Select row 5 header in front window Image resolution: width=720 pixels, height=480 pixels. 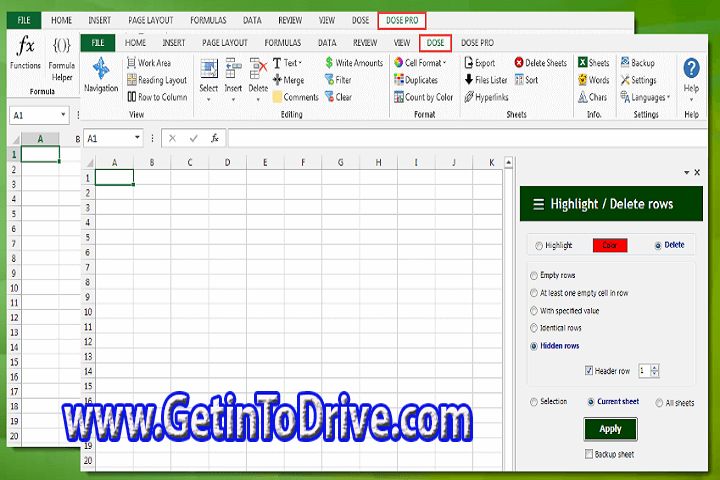click(x=88, y=237)
